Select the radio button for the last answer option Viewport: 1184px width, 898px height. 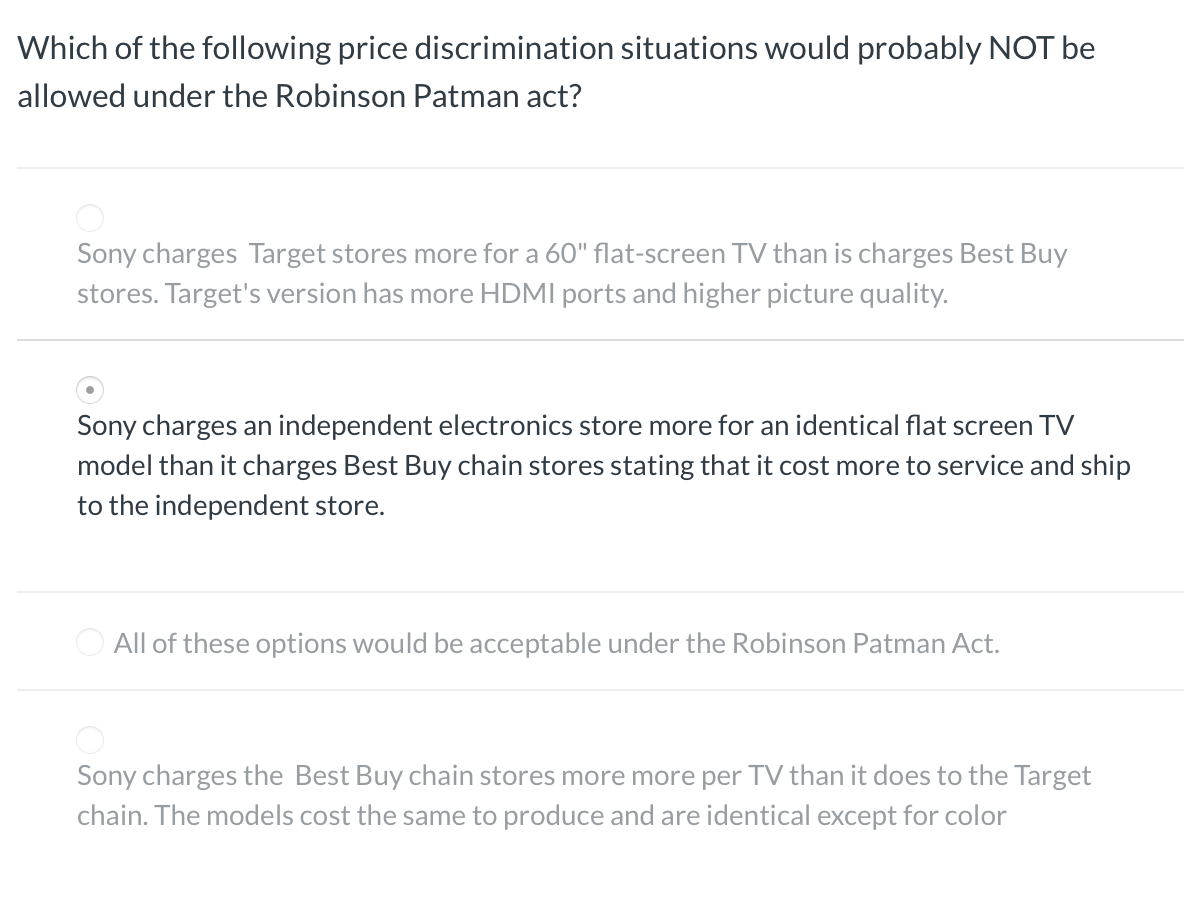coord(90,740)
